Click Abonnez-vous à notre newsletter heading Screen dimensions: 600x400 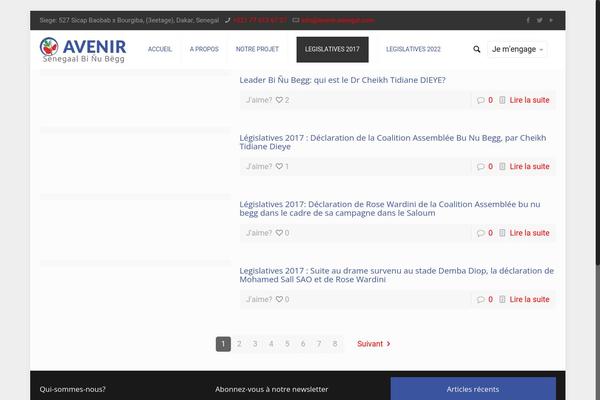point(271,389)
